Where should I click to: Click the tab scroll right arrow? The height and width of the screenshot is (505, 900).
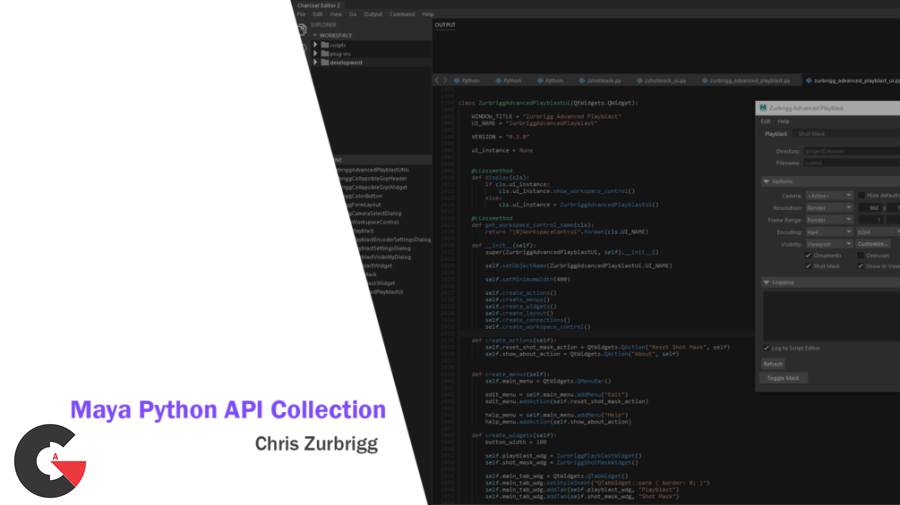[x=445, y=80]
